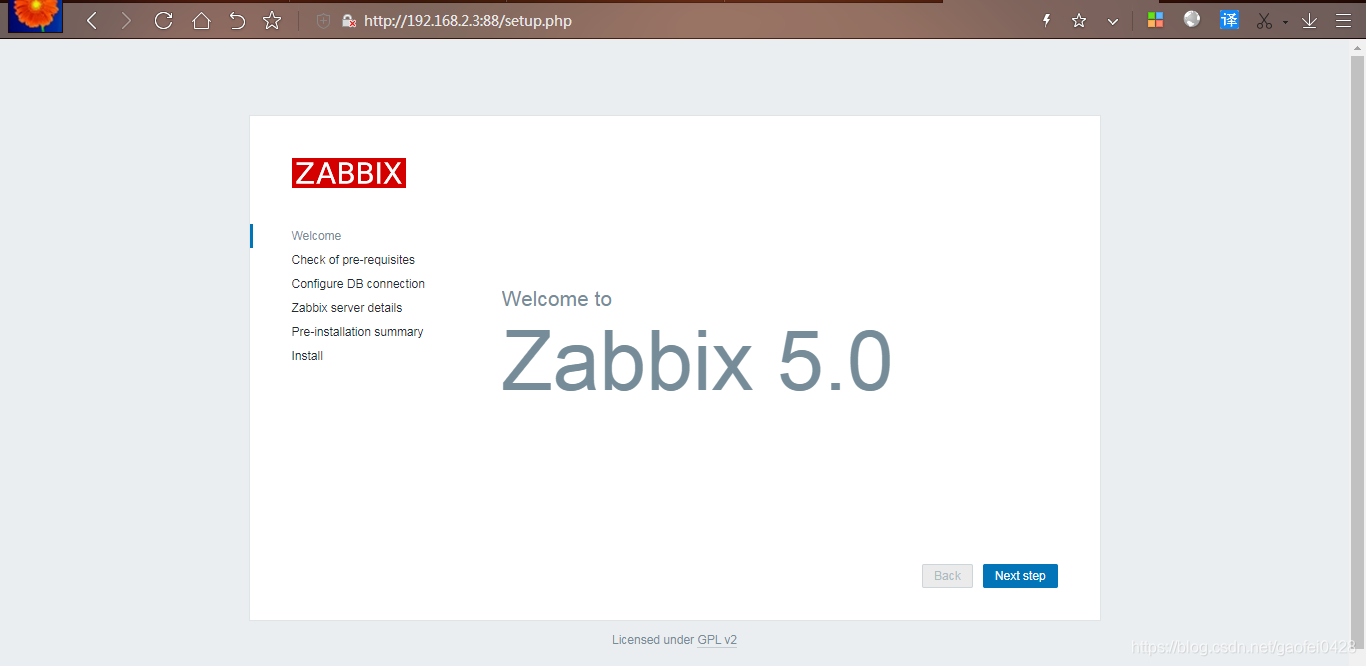
Task: Select the Welcome setup step
Action: tap(316, 236)
